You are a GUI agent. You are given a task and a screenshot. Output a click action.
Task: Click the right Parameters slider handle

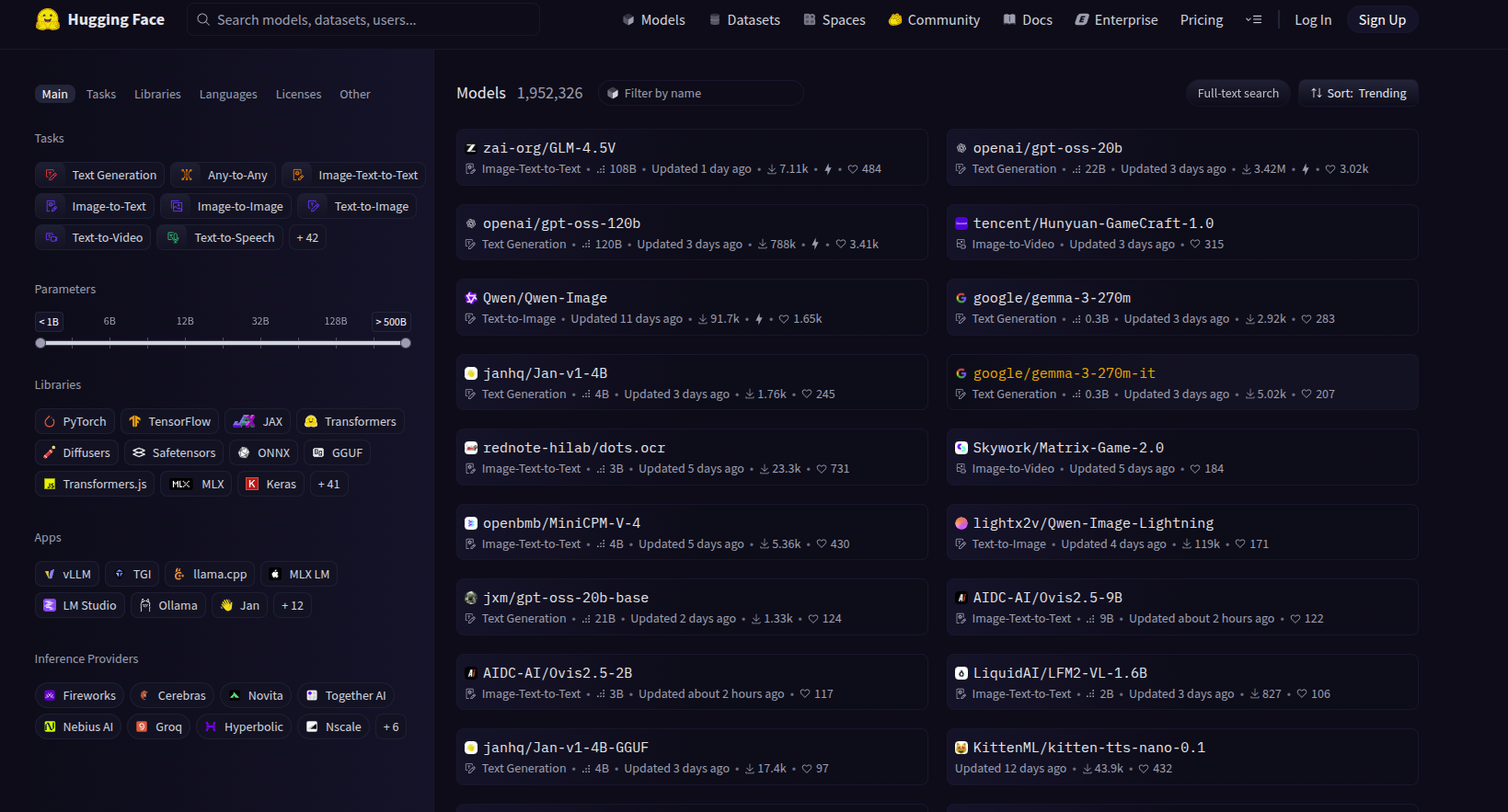pos(406,343)
